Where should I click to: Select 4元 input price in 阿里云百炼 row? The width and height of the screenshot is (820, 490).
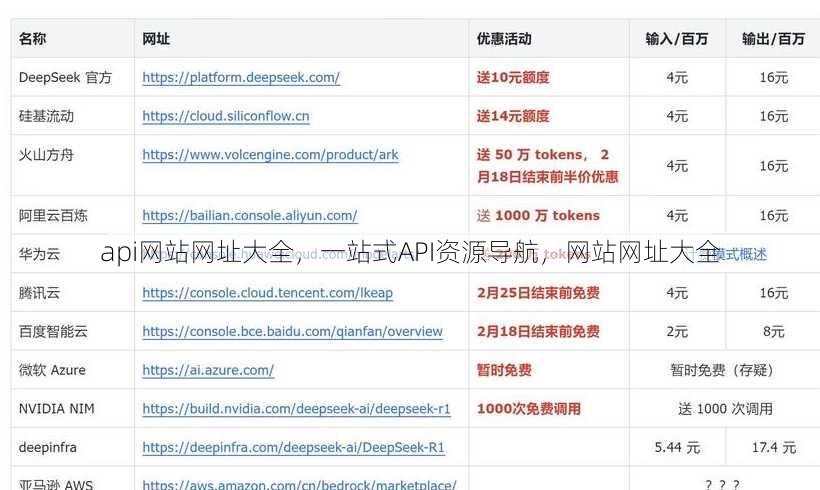click(x=677, y=215)
